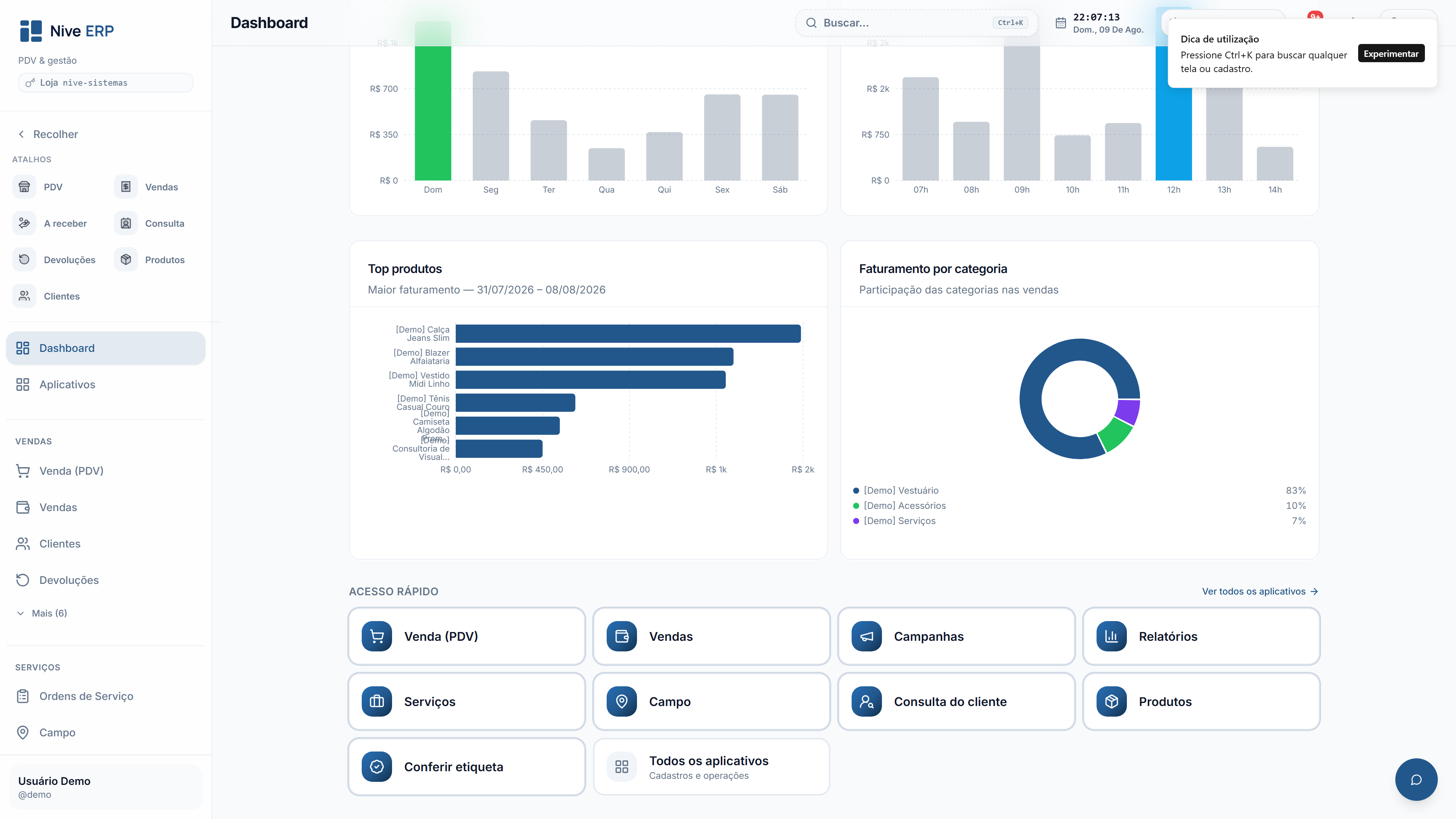Viewport: 1456px width, 819px height.
Task: Open the Vendas shortcut icon
Action: [x=126, y=187]
